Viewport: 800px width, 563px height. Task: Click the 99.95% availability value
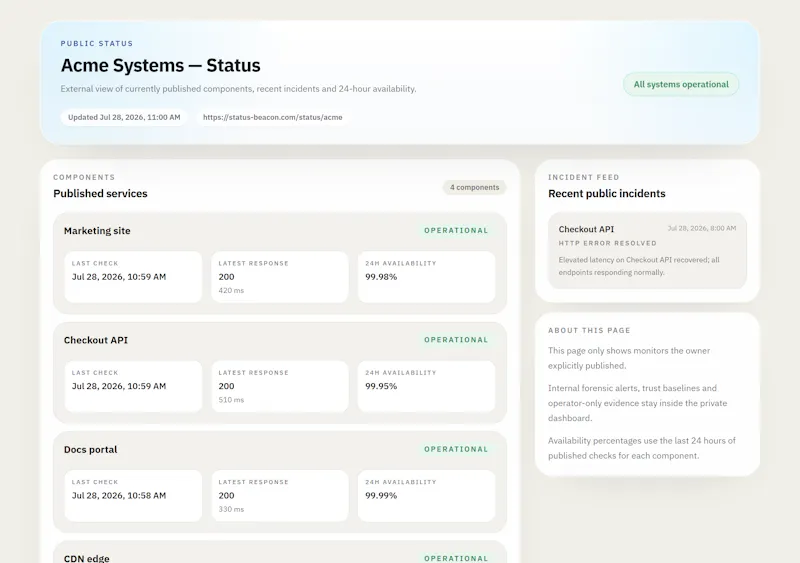pos(381,386)
